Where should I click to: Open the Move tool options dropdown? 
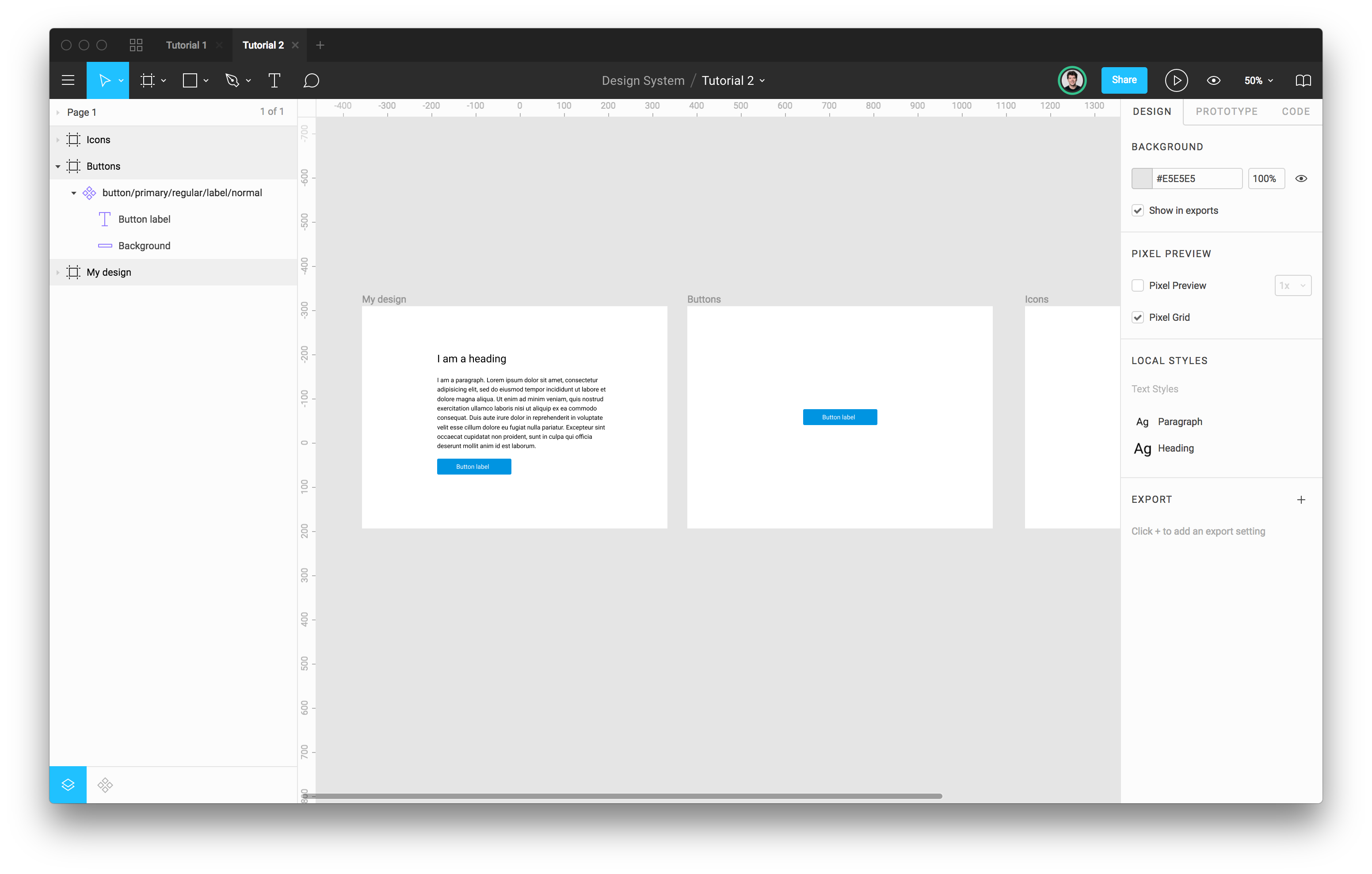pyautogui.click(x=121, y=81)
